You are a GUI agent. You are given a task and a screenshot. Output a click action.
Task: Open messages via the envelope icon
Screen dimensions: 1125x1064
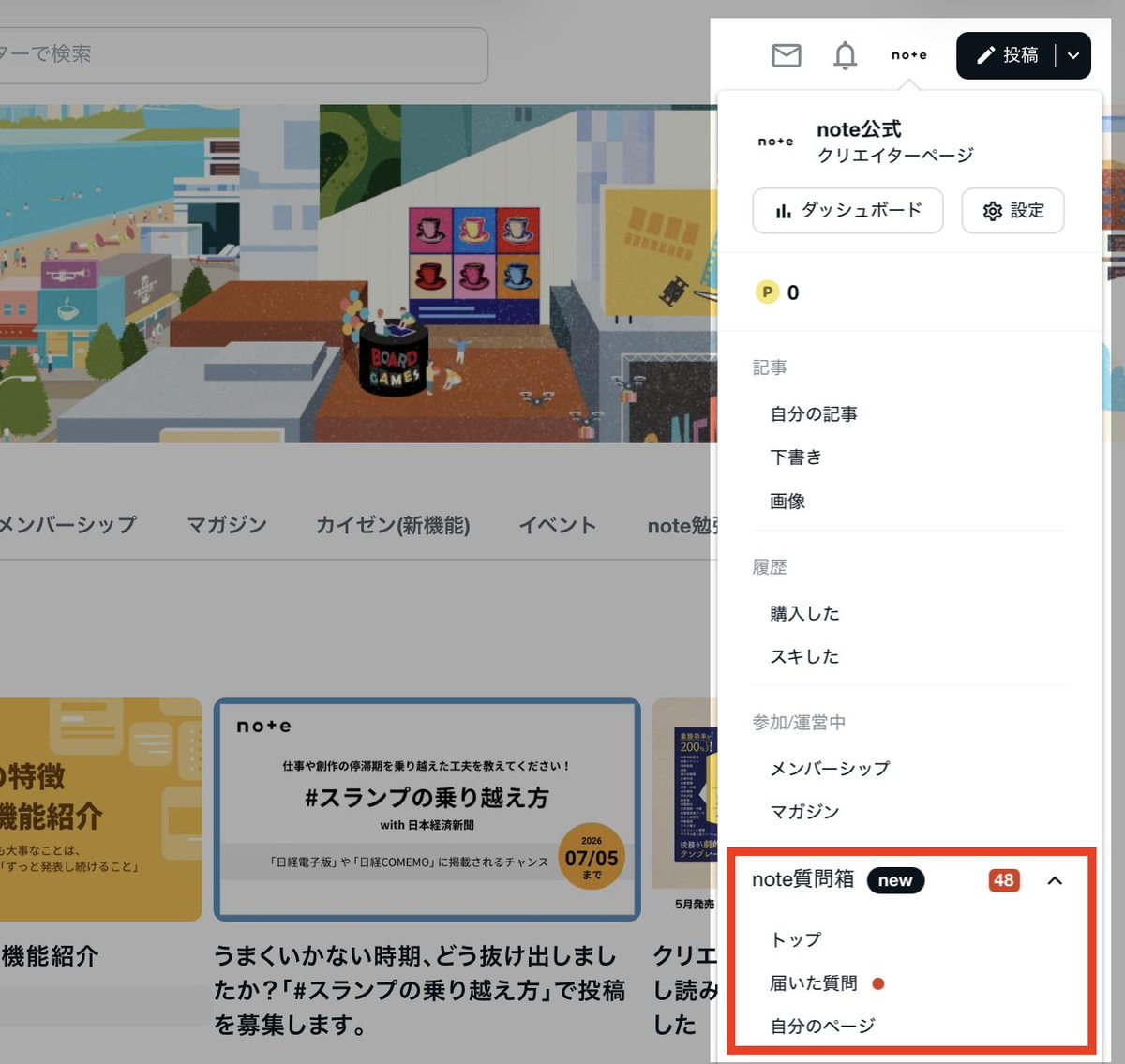coord(786,55)
